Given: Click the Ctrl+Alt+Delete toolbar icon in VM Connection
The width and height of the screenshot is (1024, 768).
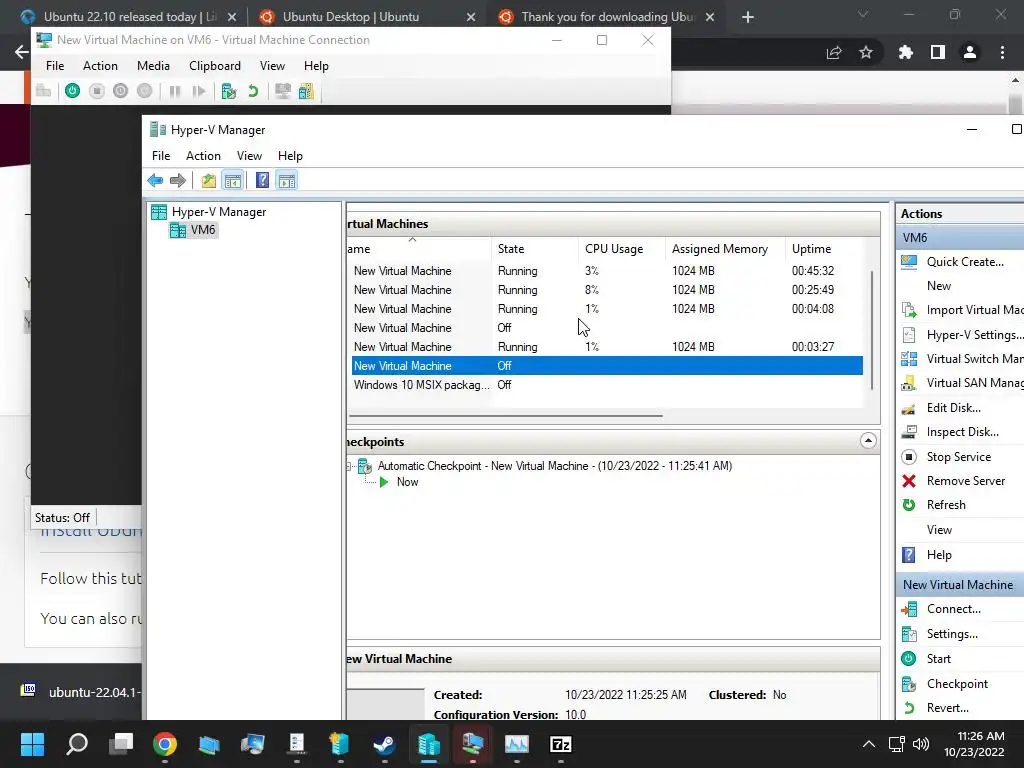Looking at the screenshot, I should click(x=43, y=91).
